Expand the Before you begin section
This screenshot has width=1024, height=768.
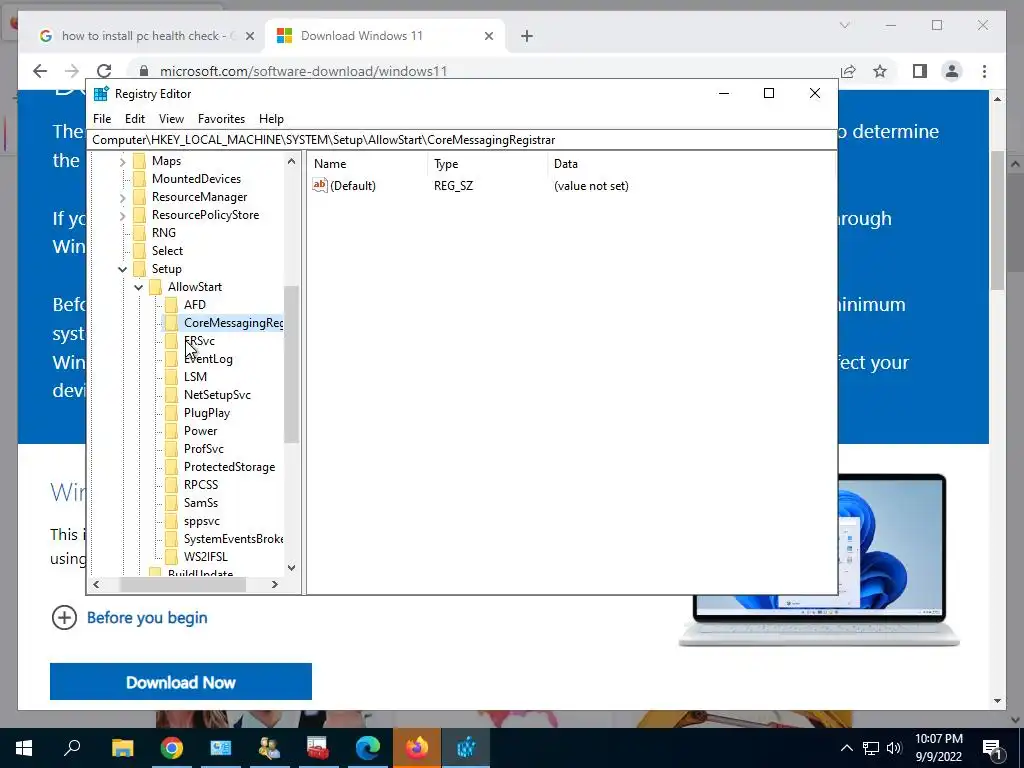[129, 618]
